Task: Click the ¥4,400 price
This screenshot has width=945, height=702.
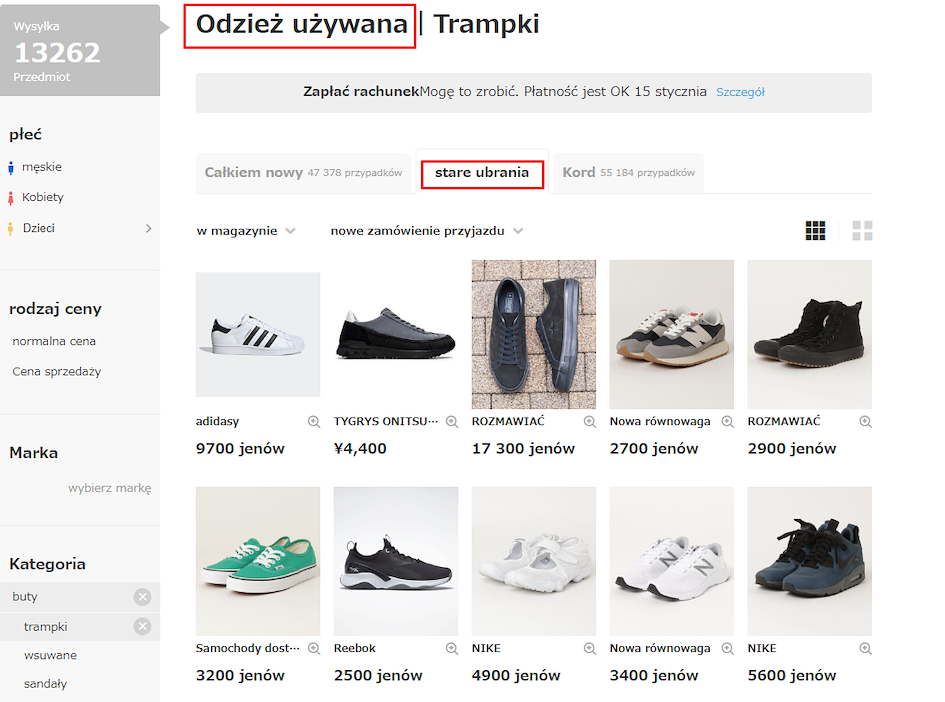Action: point(360,448)
